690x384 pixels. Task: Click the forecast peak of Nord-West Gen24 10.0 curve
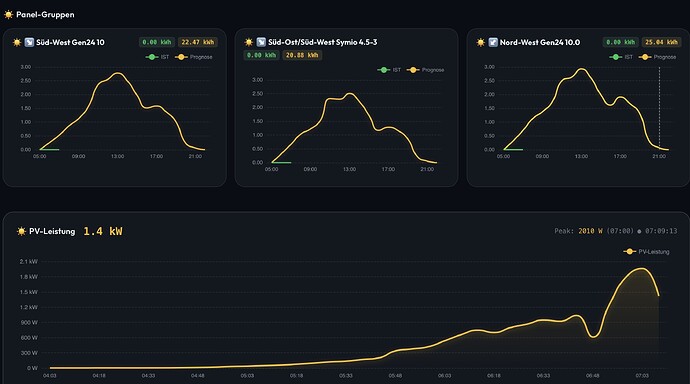582,69
